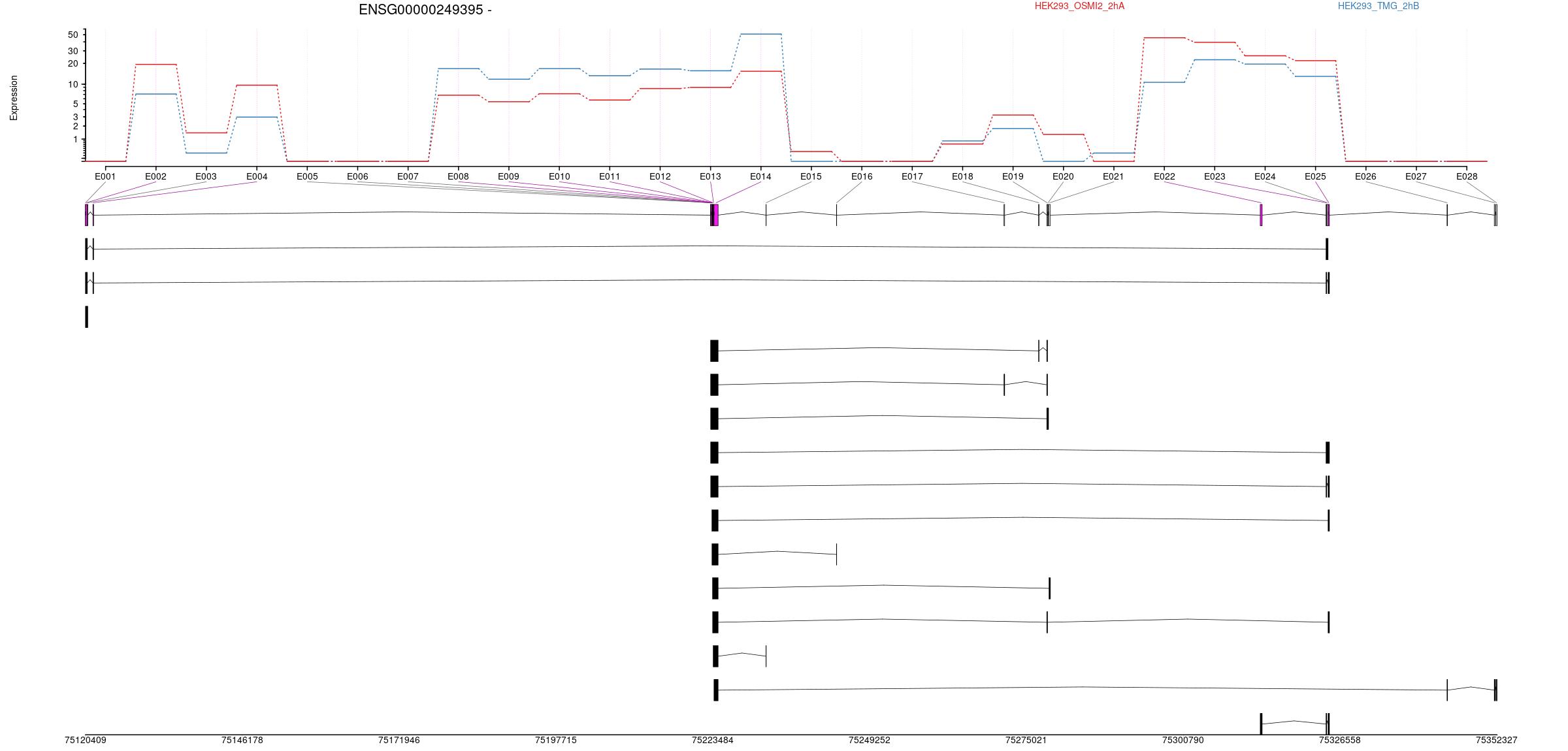Click y-axis tick value 10

tap(73, 84)
